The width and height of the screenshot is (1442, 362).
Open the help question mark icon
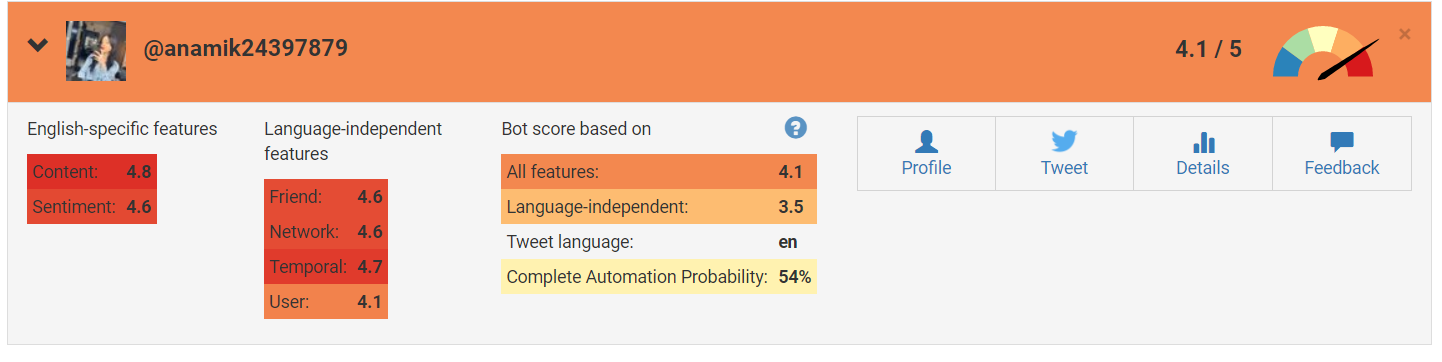point(795,127)
